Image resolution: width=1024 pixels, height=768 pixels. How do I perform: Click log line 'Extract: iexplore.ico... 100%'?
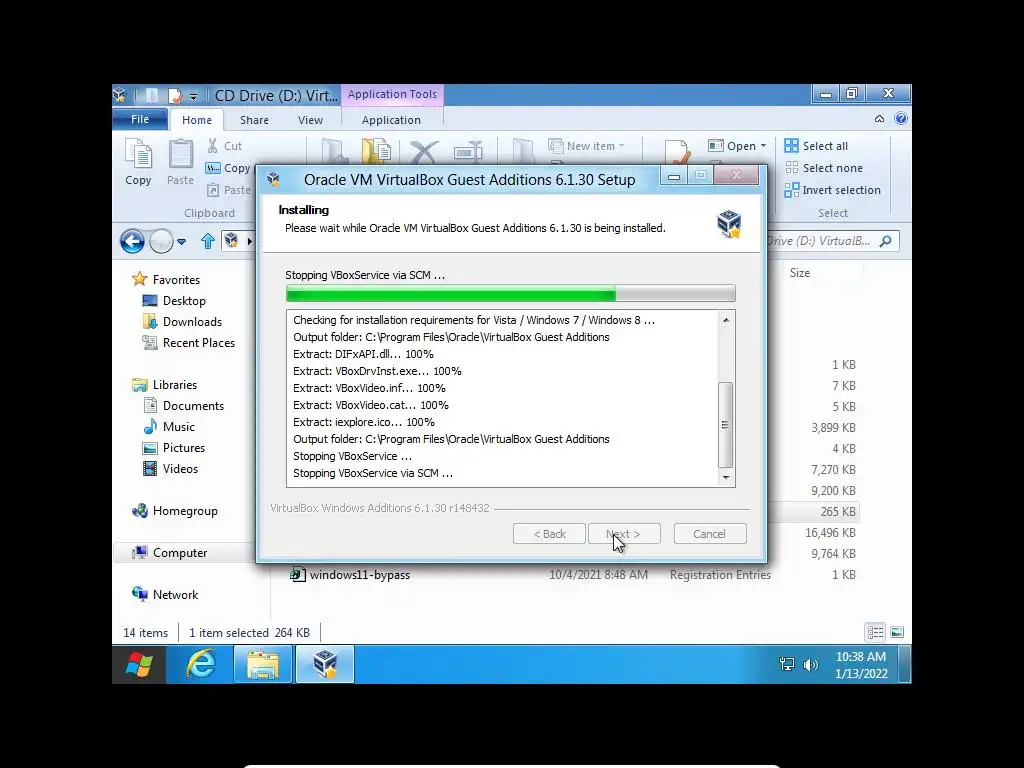(x=364, y=422)
